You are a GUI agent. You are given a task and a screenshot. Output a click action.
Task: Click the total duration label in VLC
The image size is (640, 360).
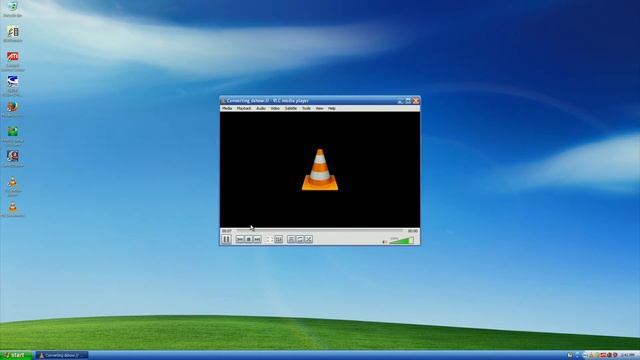click(413, 231)
